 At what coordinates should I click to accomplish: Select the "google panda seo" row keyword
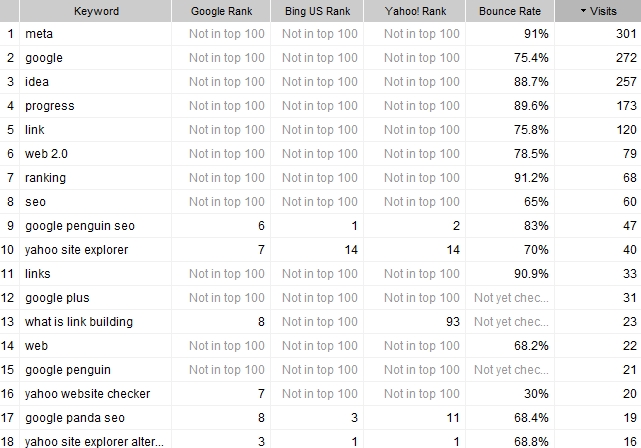pos(75,418)
